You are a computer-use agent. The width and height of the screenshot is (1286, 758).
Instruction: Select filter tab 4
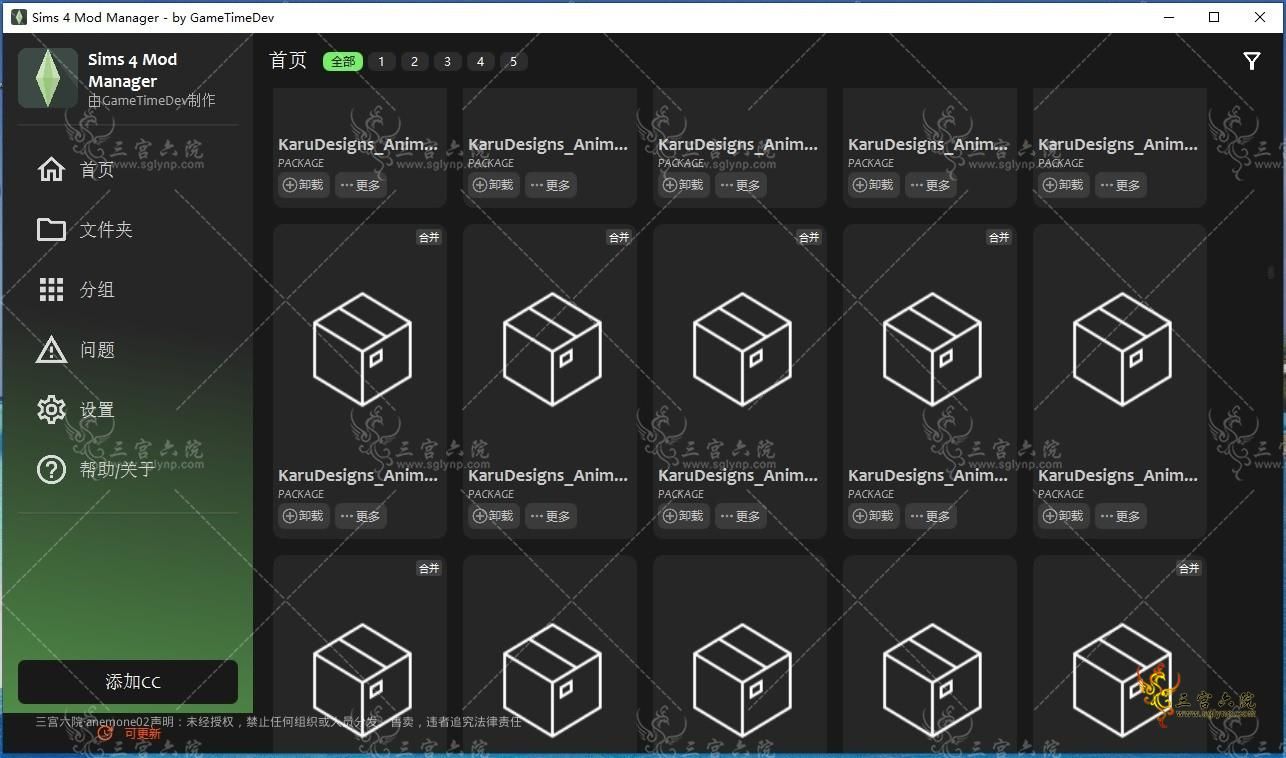pos(480,62)
